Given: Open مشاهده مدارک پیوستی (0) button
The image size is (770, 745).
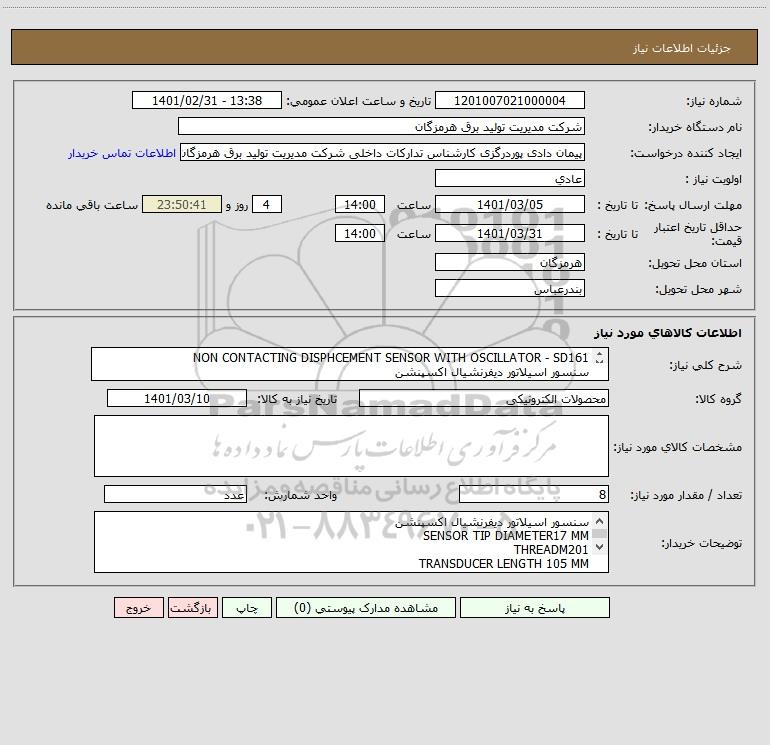Looking at the screenshot, I should click(365, 607).
